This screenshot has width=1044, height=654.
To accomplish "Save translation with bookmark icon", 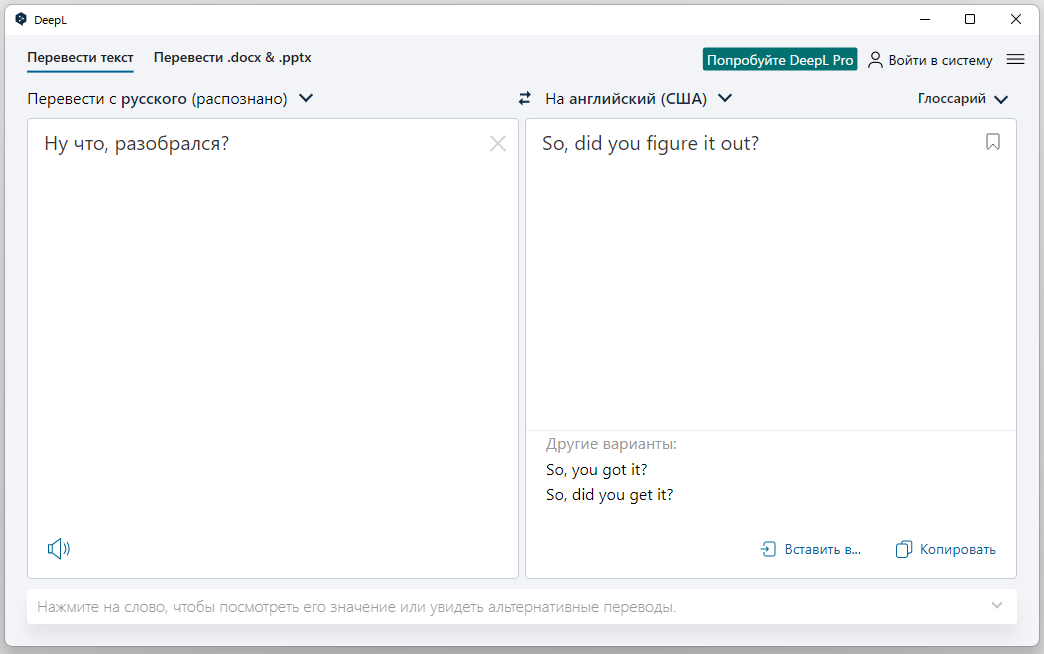I will tap(993, 142).
